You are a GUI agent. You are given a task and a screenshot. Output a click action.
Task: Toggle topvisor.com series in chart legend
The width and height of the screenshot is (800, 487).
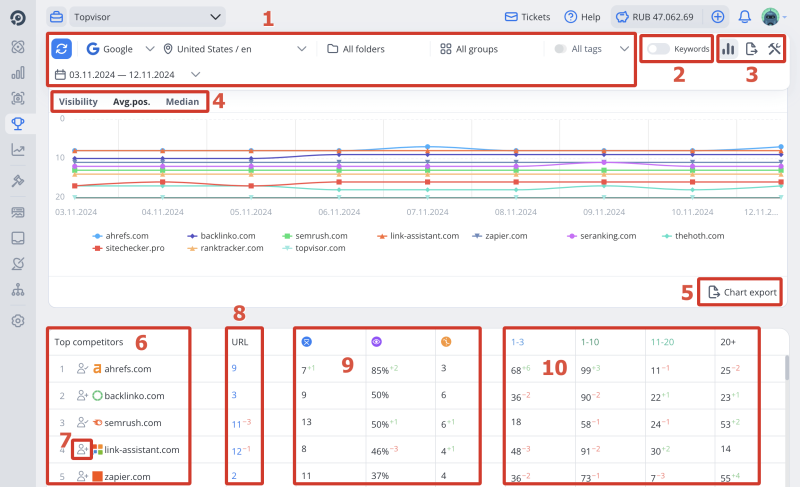(314, 248)
